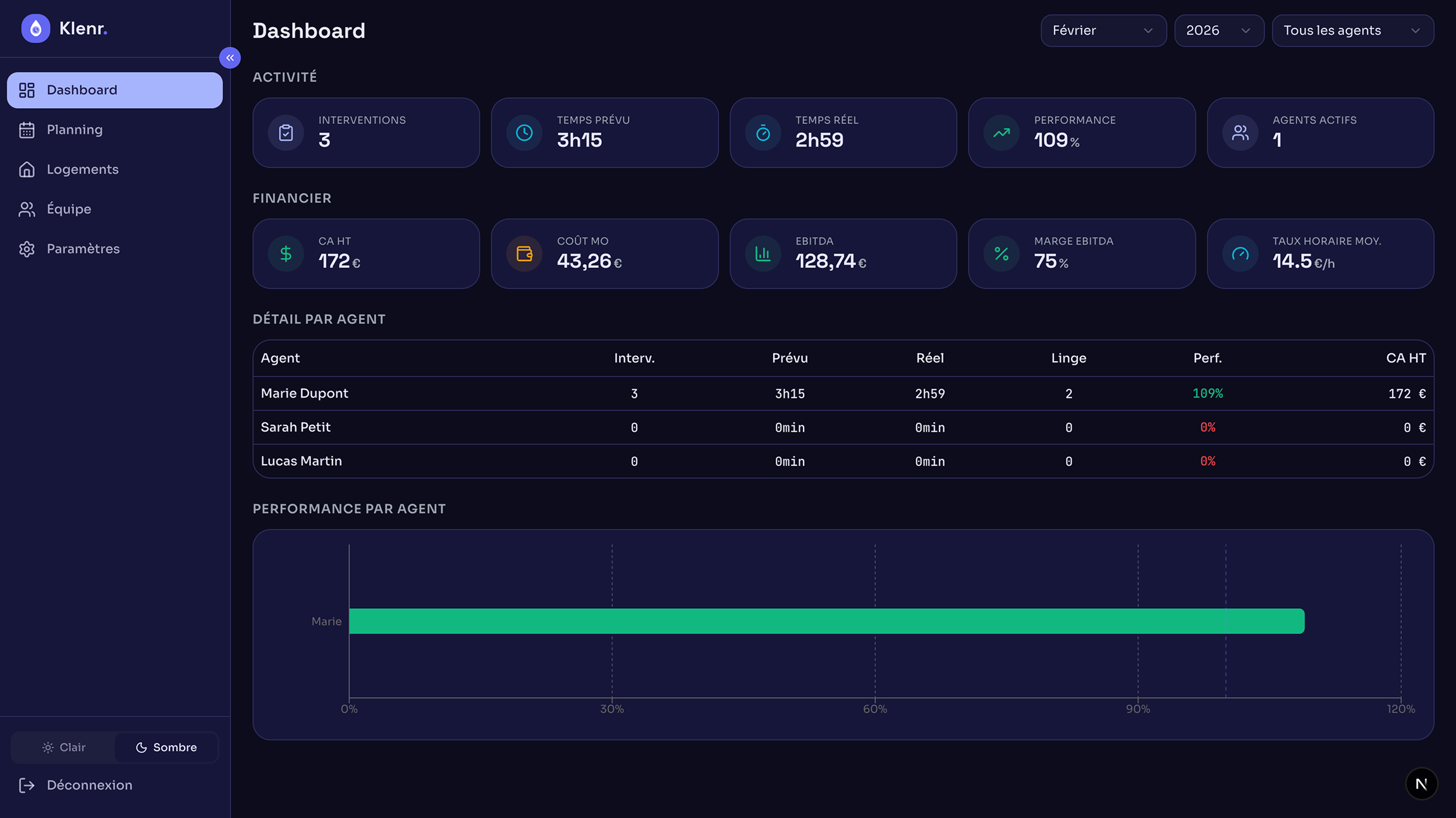This screenshot has width=1456, height=818.
Task: Click the Déconnexion logout icon
Action: click(x=27, y=784)
